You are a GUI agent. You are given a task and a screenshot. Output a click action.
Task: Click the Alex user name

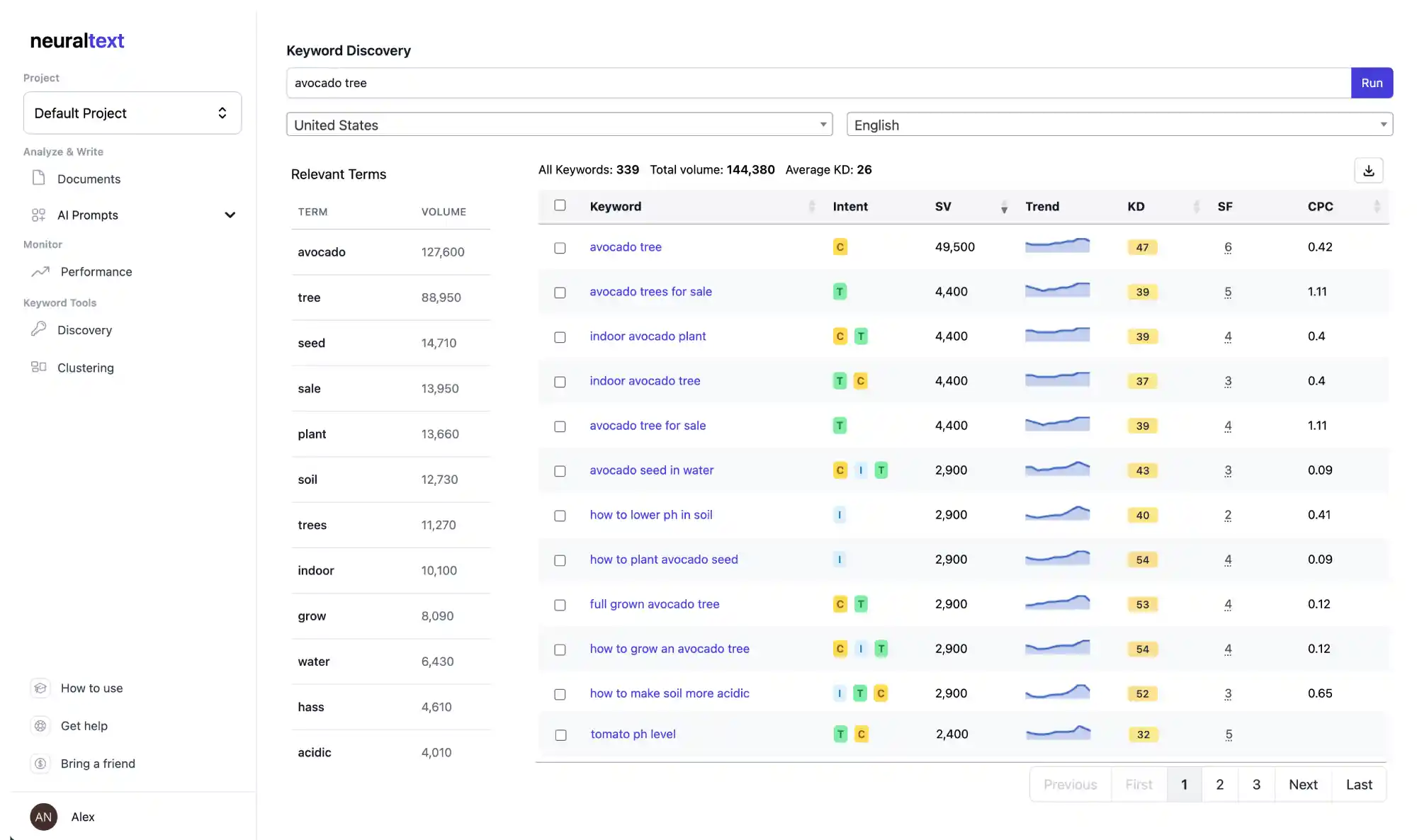click(83, 817)
